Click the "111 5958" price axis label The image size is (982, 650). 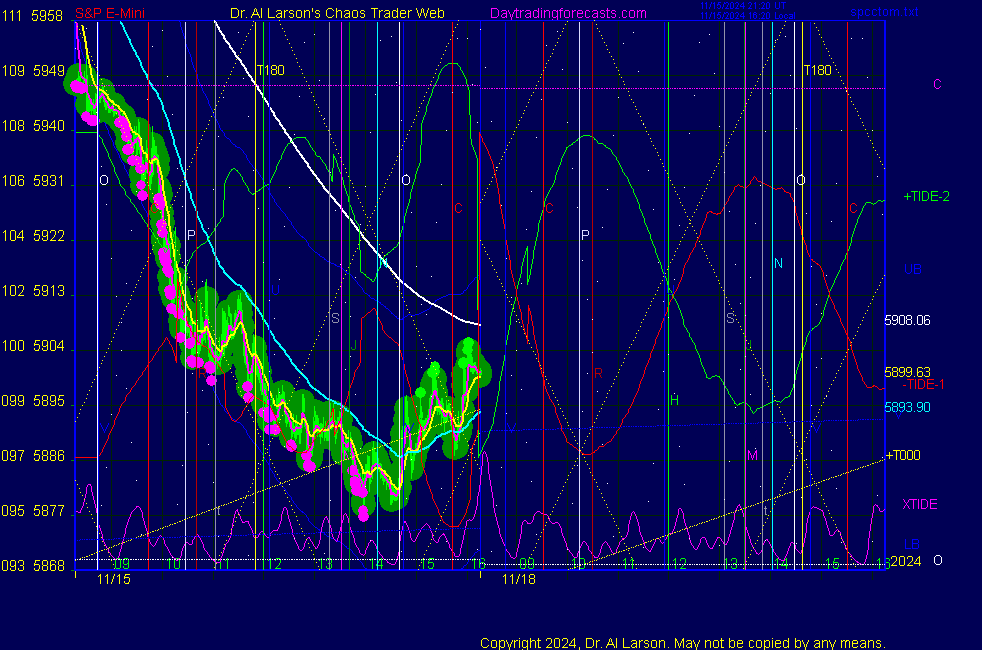(32, 16)
